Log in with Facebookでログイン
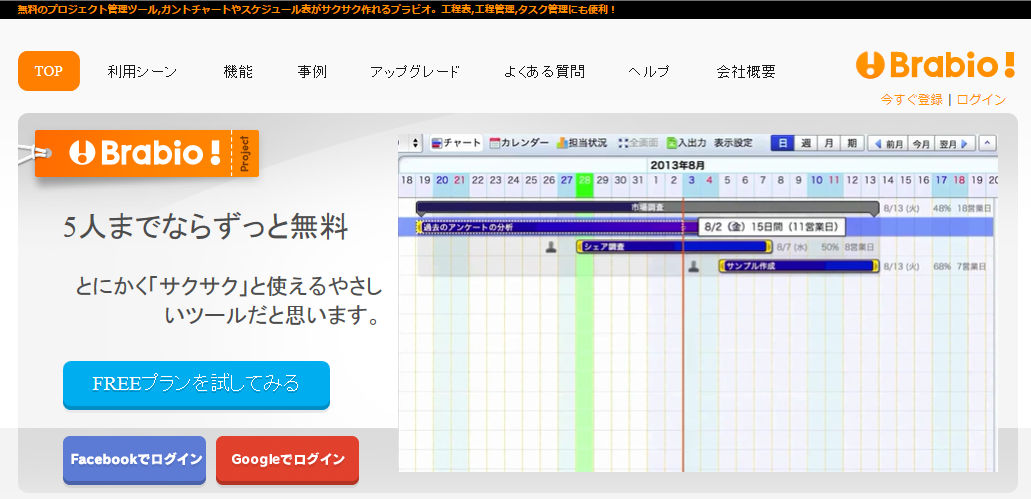 [135, 460]
